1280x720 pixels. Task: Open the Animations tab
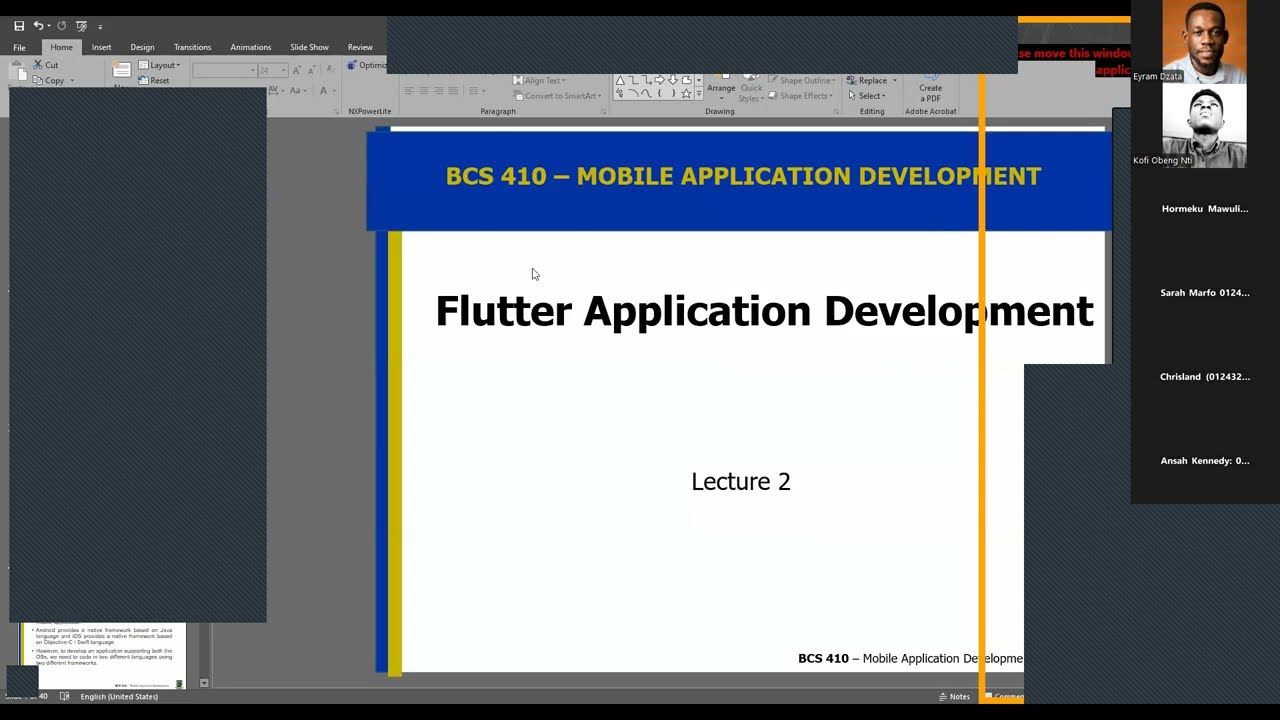[x=251, y=47]
